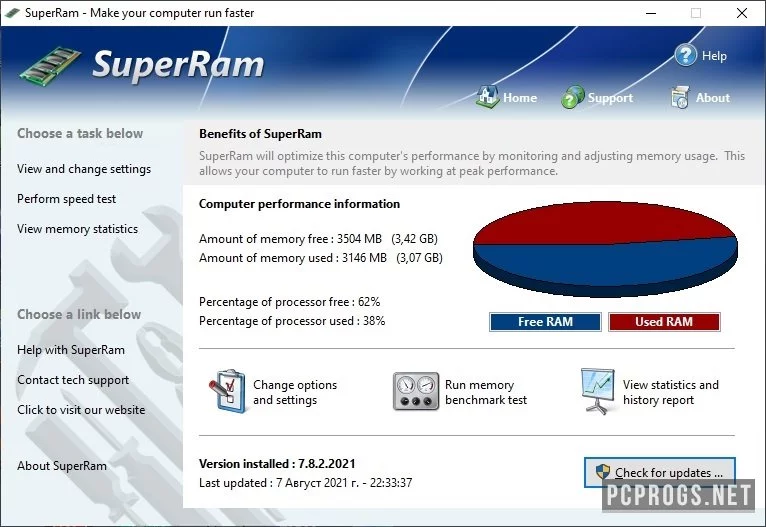Open View and change settings task
Viewport: 766px width, 527px height.
[x=84, y=169]
